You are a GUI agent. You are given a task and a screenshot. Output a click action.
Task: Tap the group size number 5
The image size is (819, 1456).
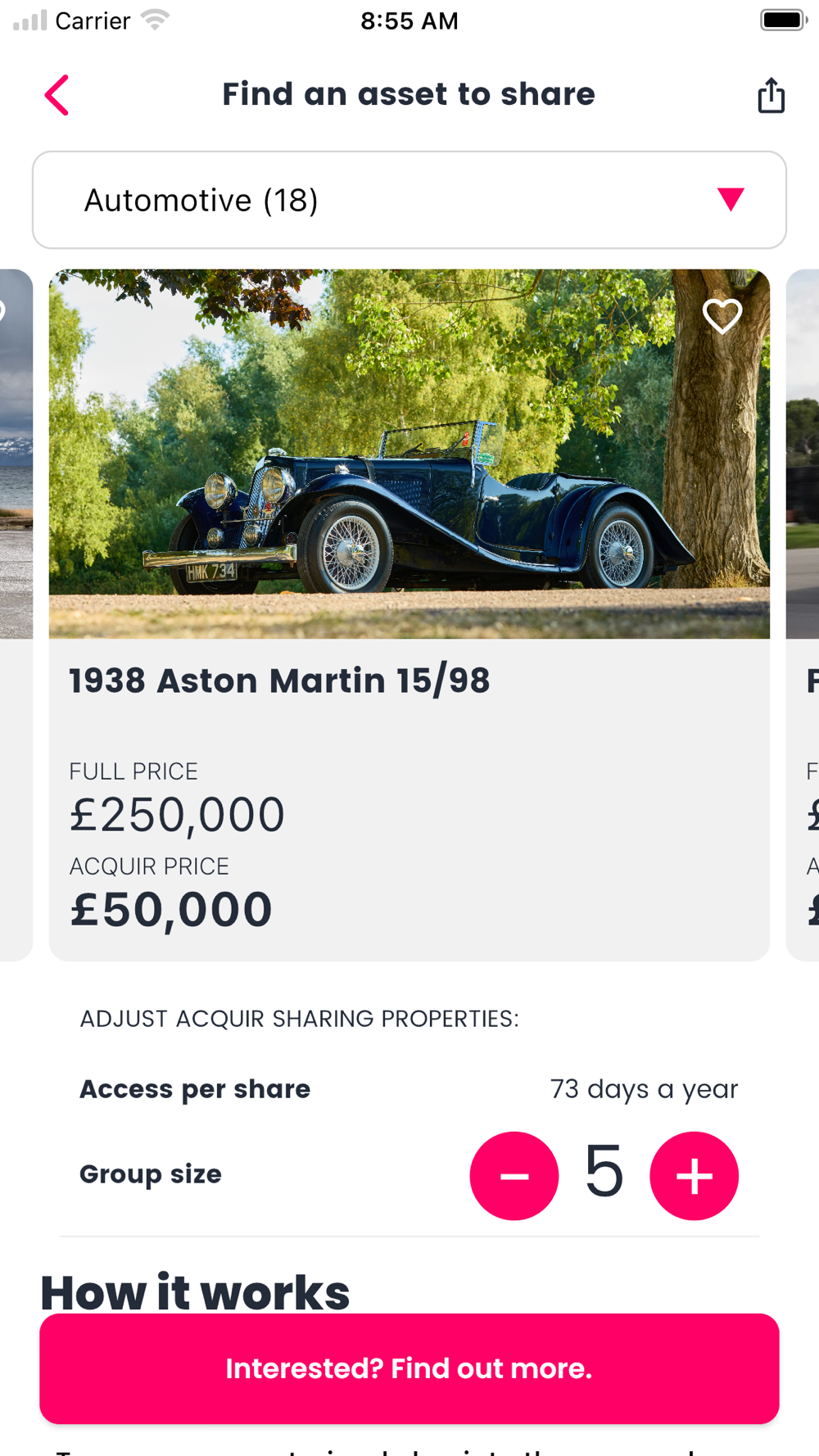(x=604, y=1173)
